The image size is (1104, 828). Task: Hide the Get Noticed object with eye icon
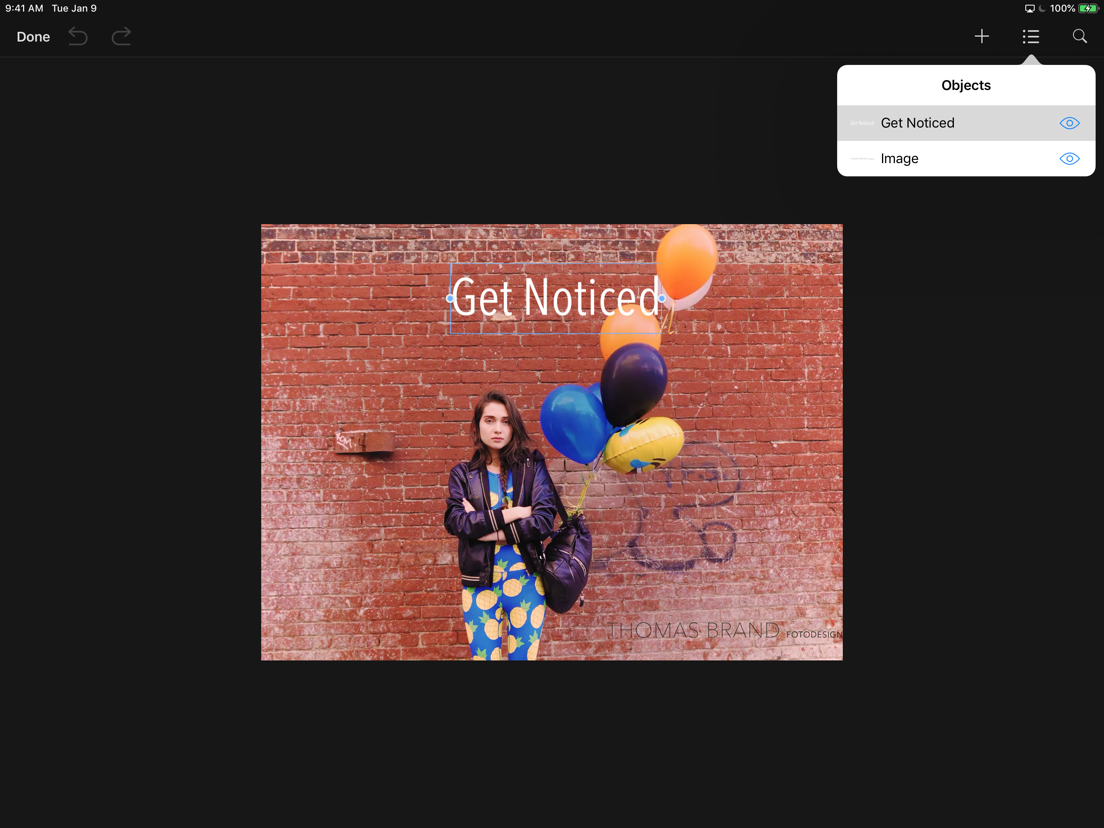click(x=1069, y=123)
